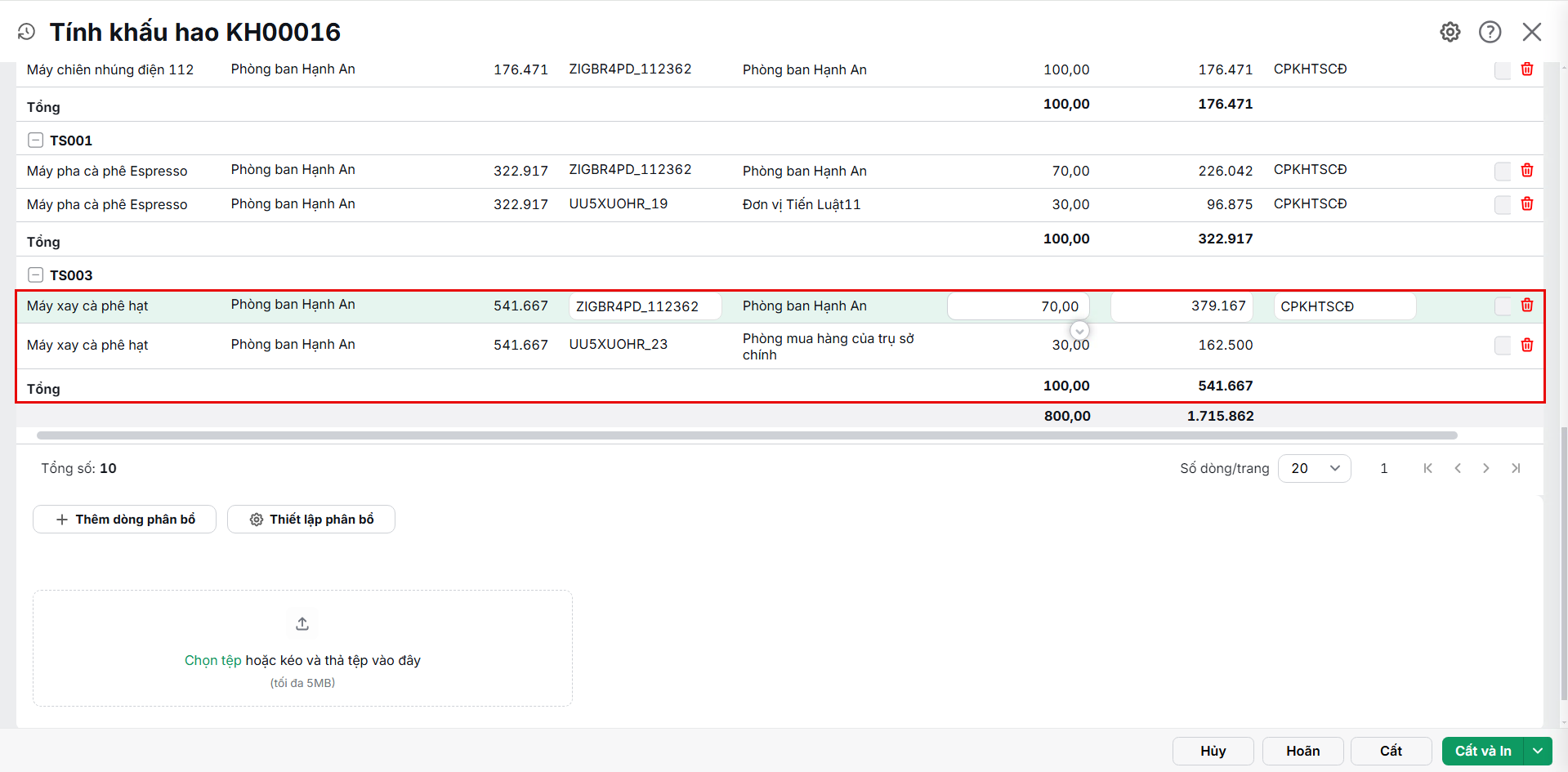
Task: Open the Cất và In dropdown arrow
Action: [1538, 751]
